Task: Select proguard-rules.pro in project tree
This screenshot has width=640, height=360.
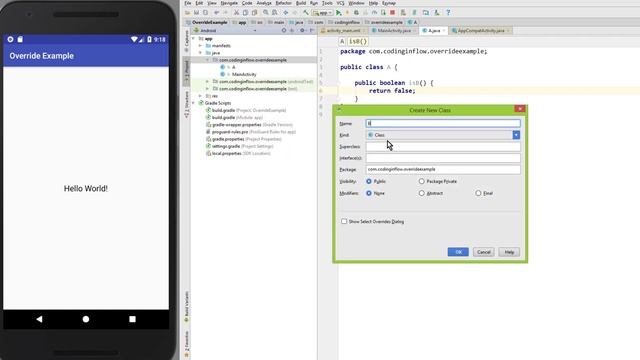Action: [230, 132]
